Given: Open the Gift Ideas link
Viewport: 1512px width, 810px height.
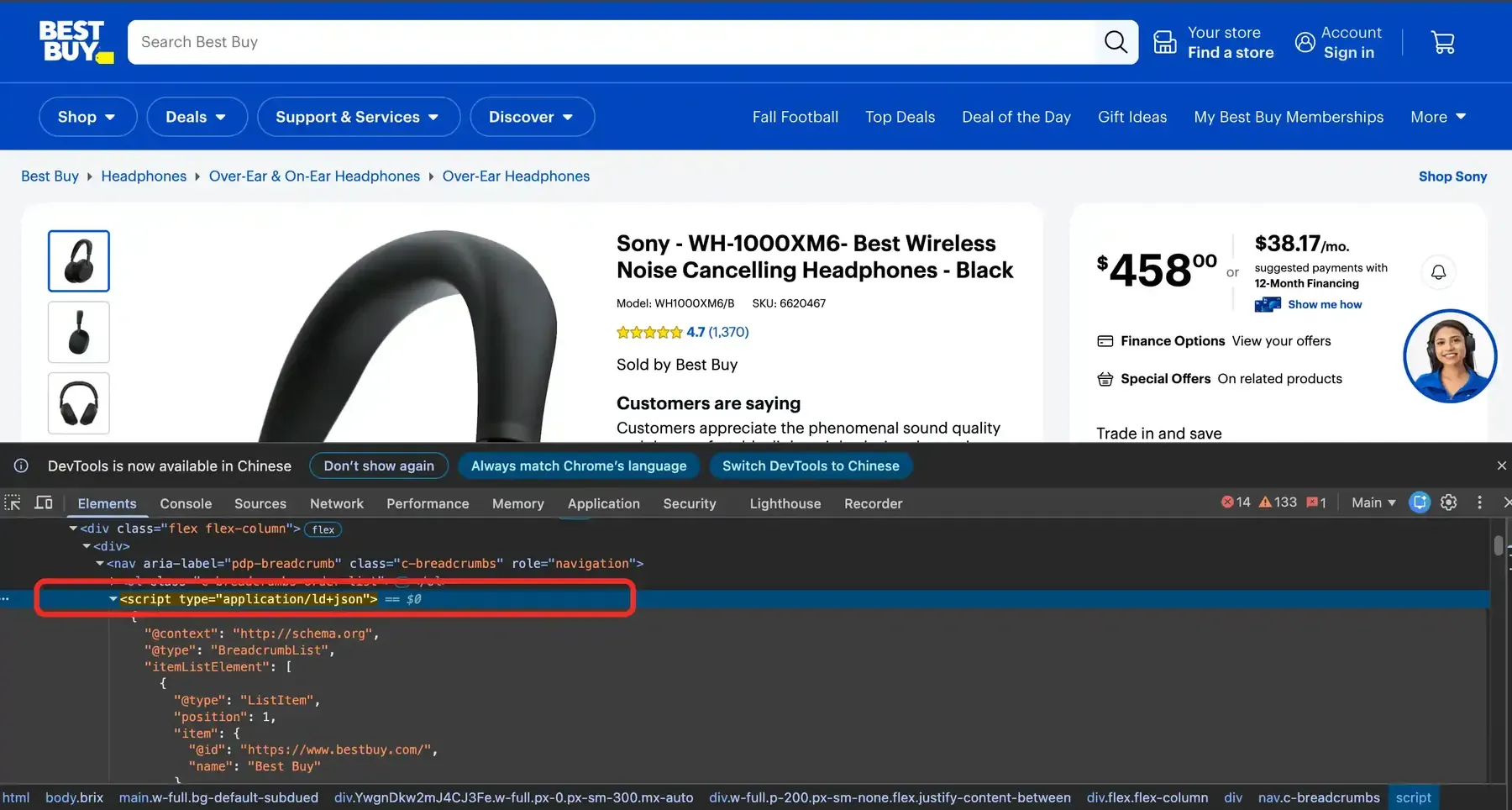Looking at the screenshot, I should [1132, 117].
